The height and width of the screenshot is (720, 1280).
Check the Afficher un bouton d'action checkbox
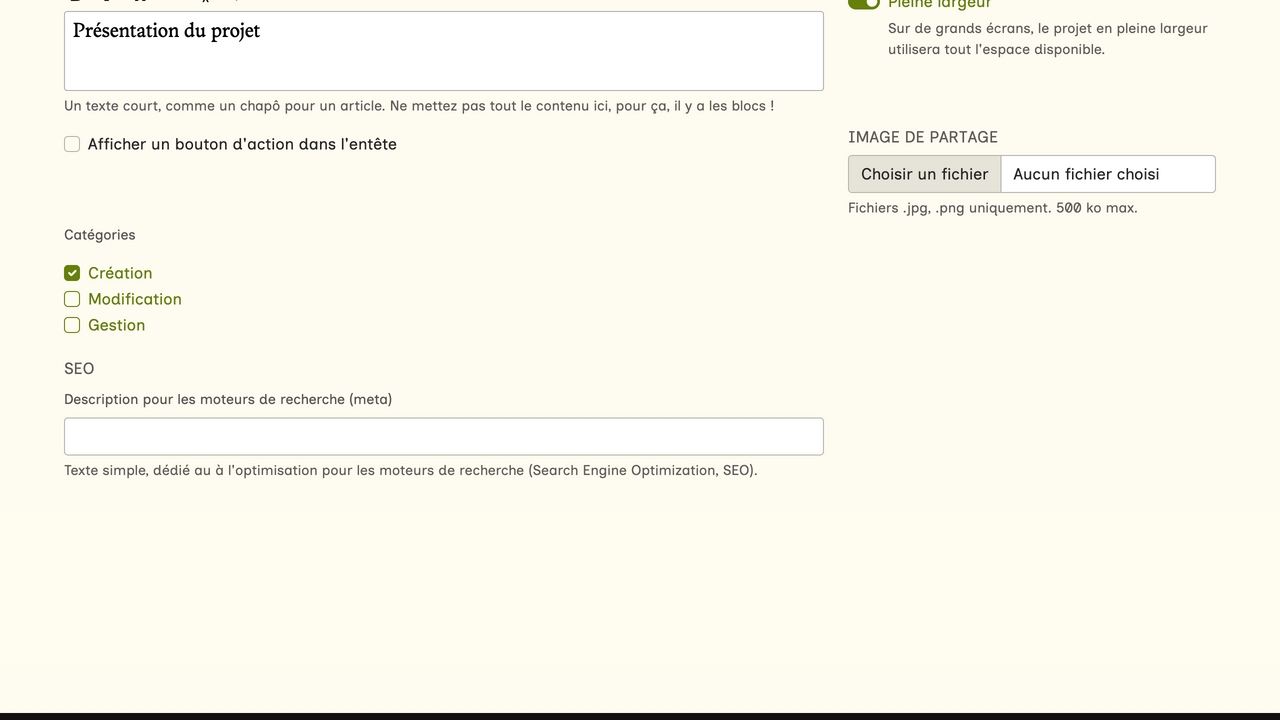point(72,144)
